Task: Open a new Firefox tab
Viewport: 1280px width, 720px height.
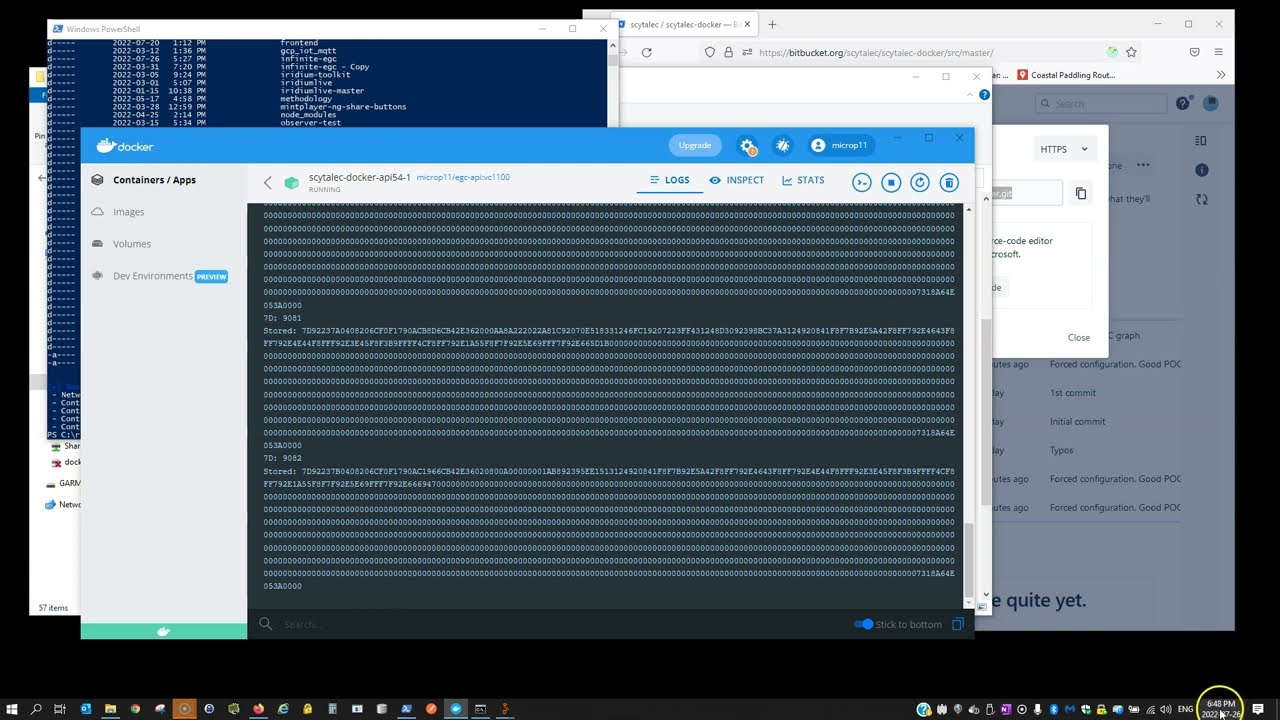Action: pos(772,24)
